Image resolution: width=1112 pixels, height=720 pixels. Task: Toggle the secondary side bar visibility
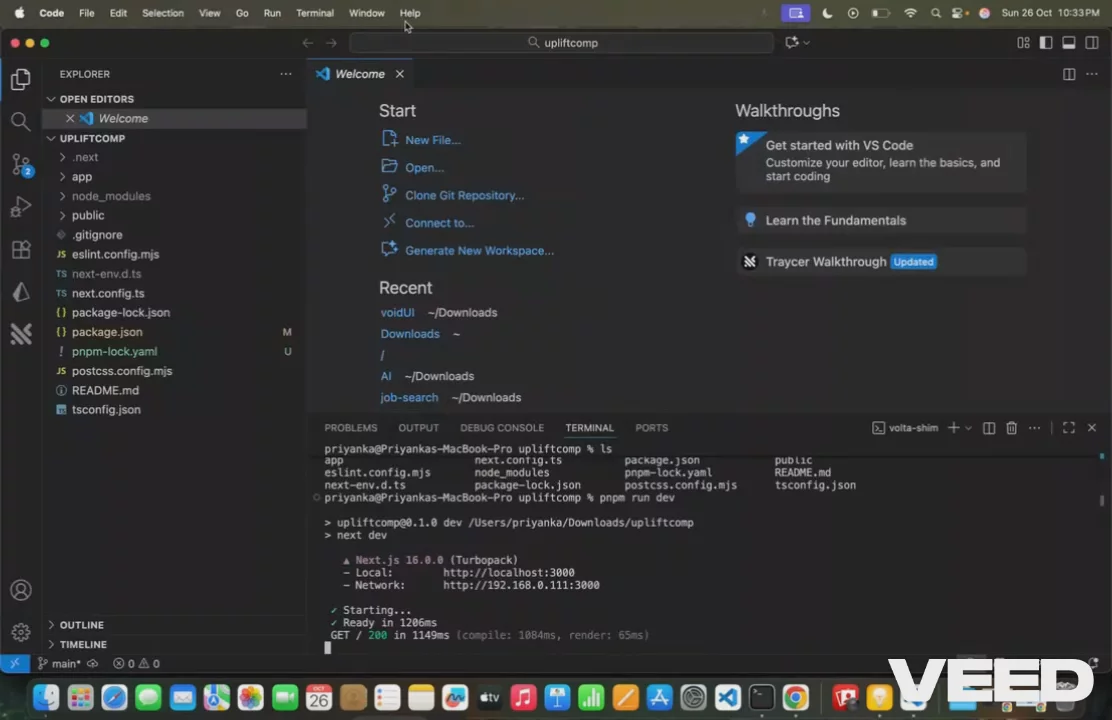[1092, 43]
